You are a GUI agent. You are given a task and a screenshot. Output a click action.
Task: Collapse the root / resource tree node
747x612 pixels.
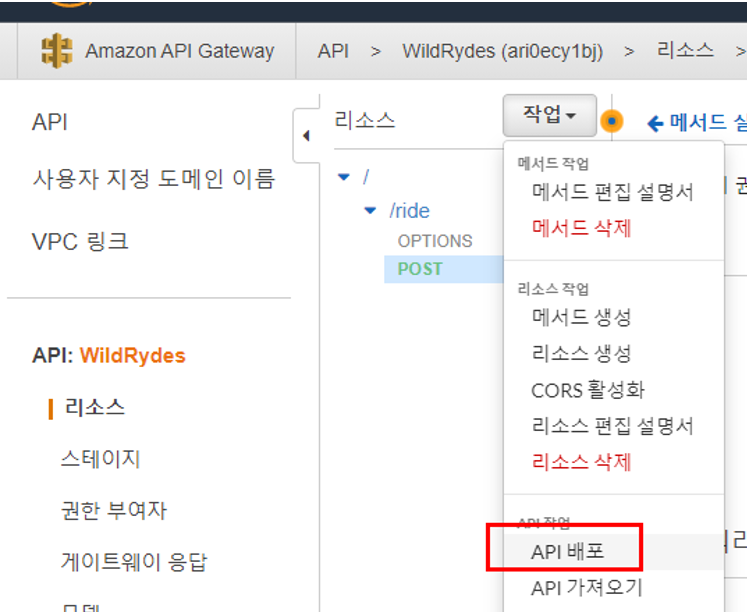coord(343,177)
